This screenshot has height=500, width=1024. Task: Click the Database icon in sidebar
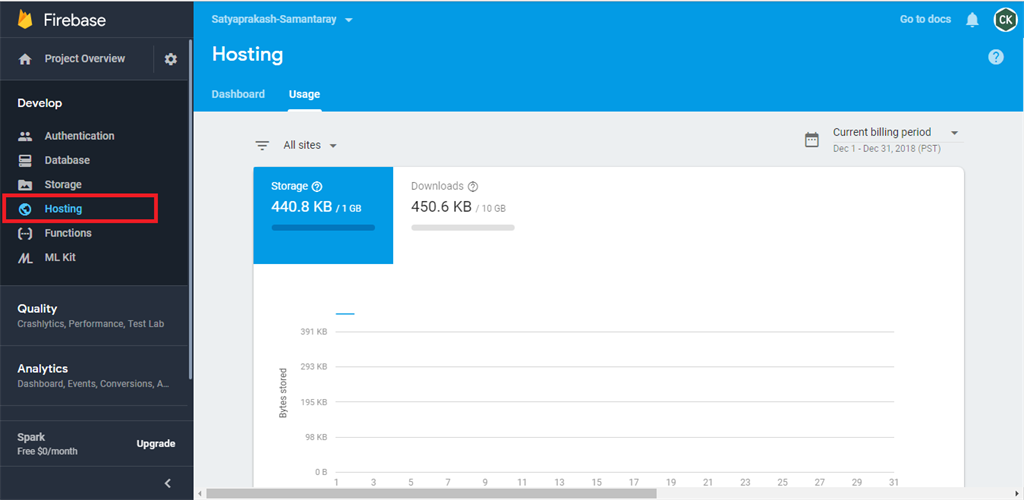(25, 161)
